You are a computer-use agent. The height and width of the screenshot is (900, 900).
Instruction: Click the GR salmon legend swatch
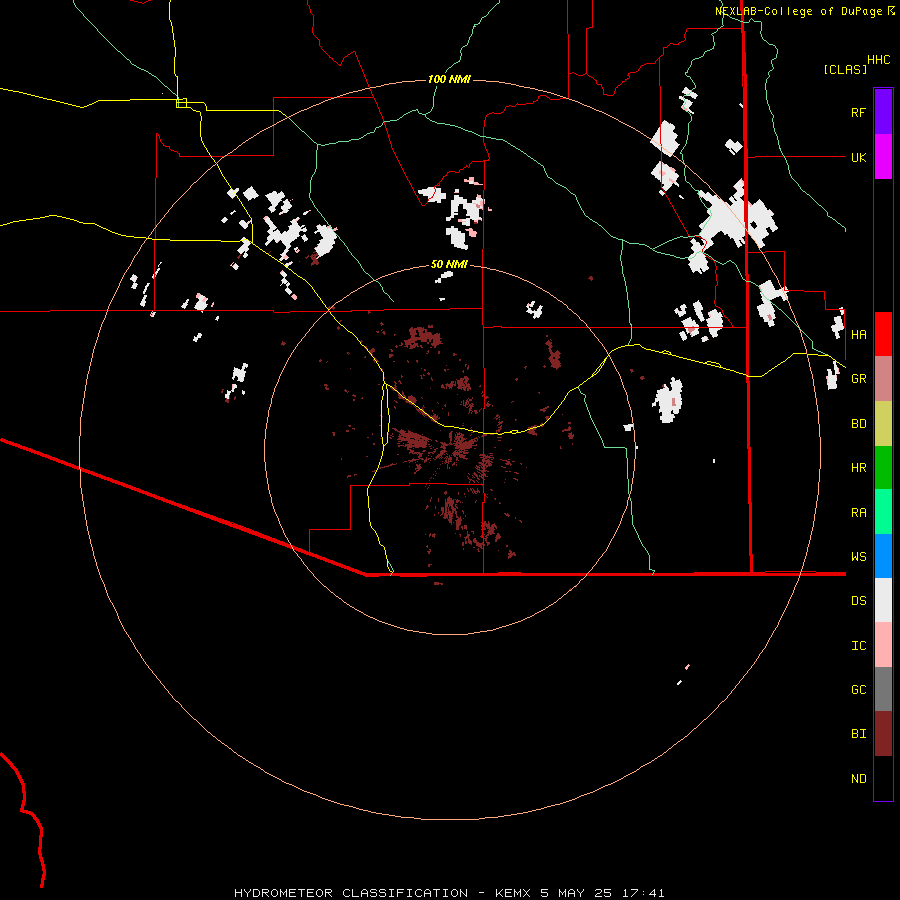coord(883,379)
